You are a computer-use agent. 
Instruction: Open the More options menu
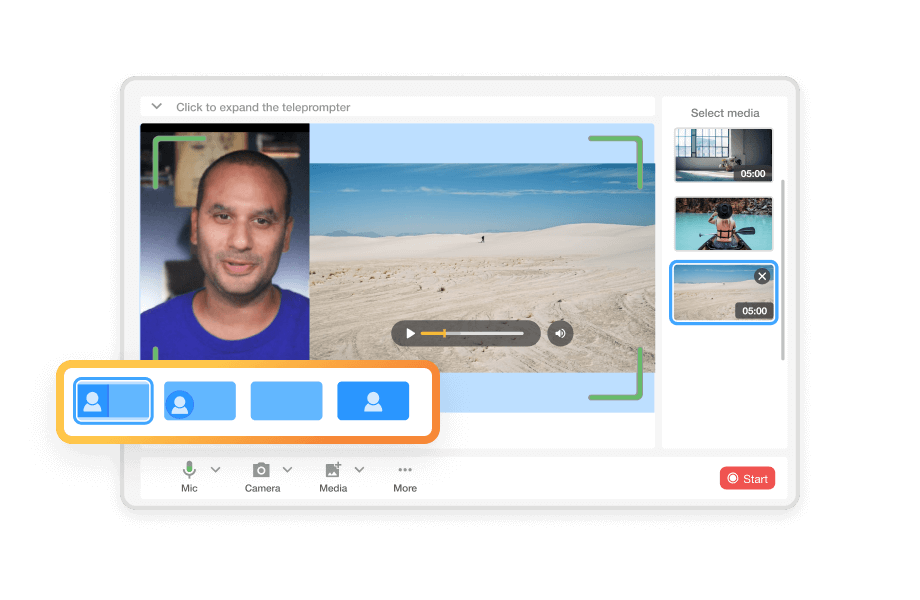pos(405,470)
